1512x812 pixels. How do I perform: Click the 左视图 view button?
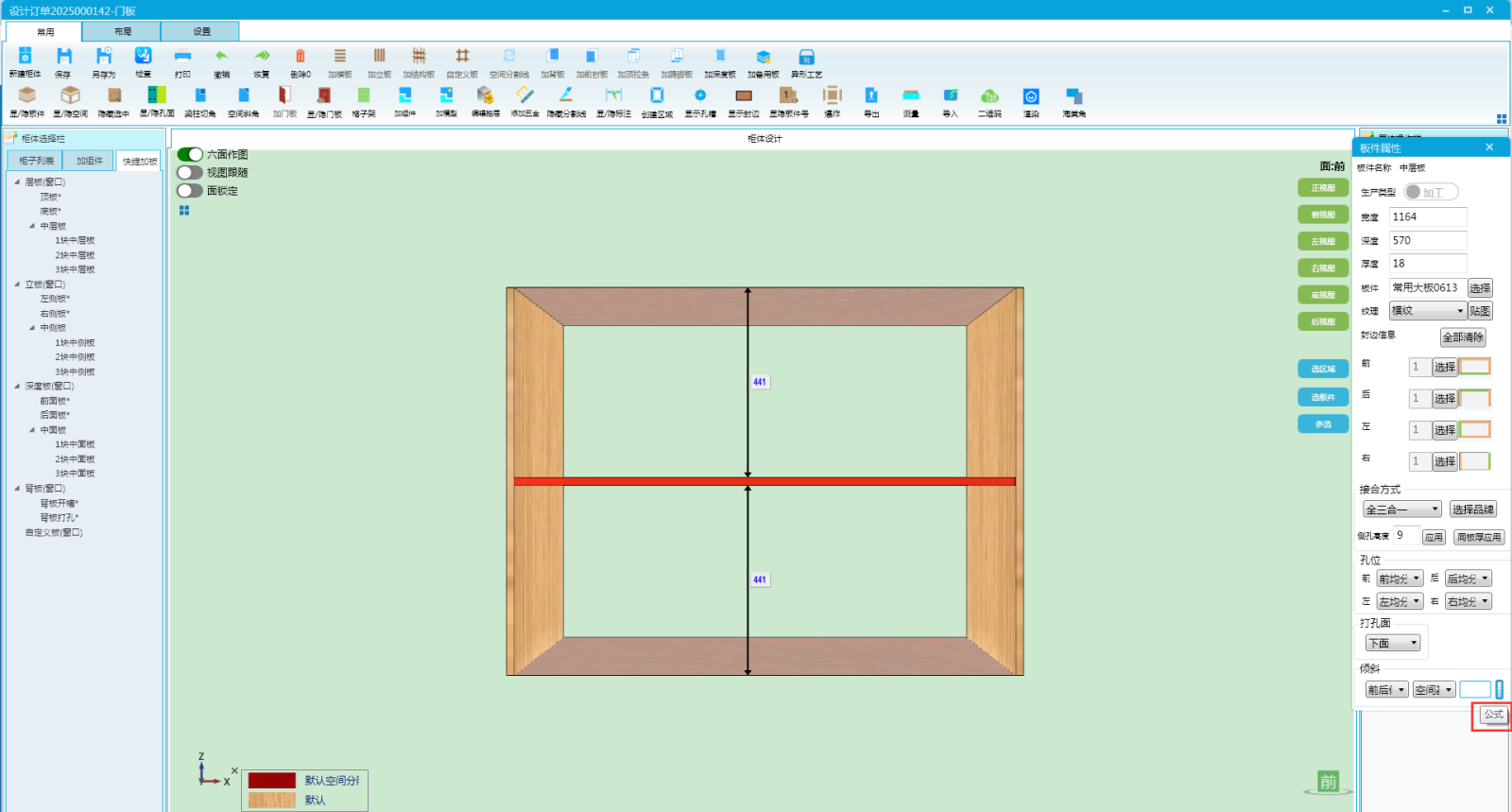click(1323, 241)
